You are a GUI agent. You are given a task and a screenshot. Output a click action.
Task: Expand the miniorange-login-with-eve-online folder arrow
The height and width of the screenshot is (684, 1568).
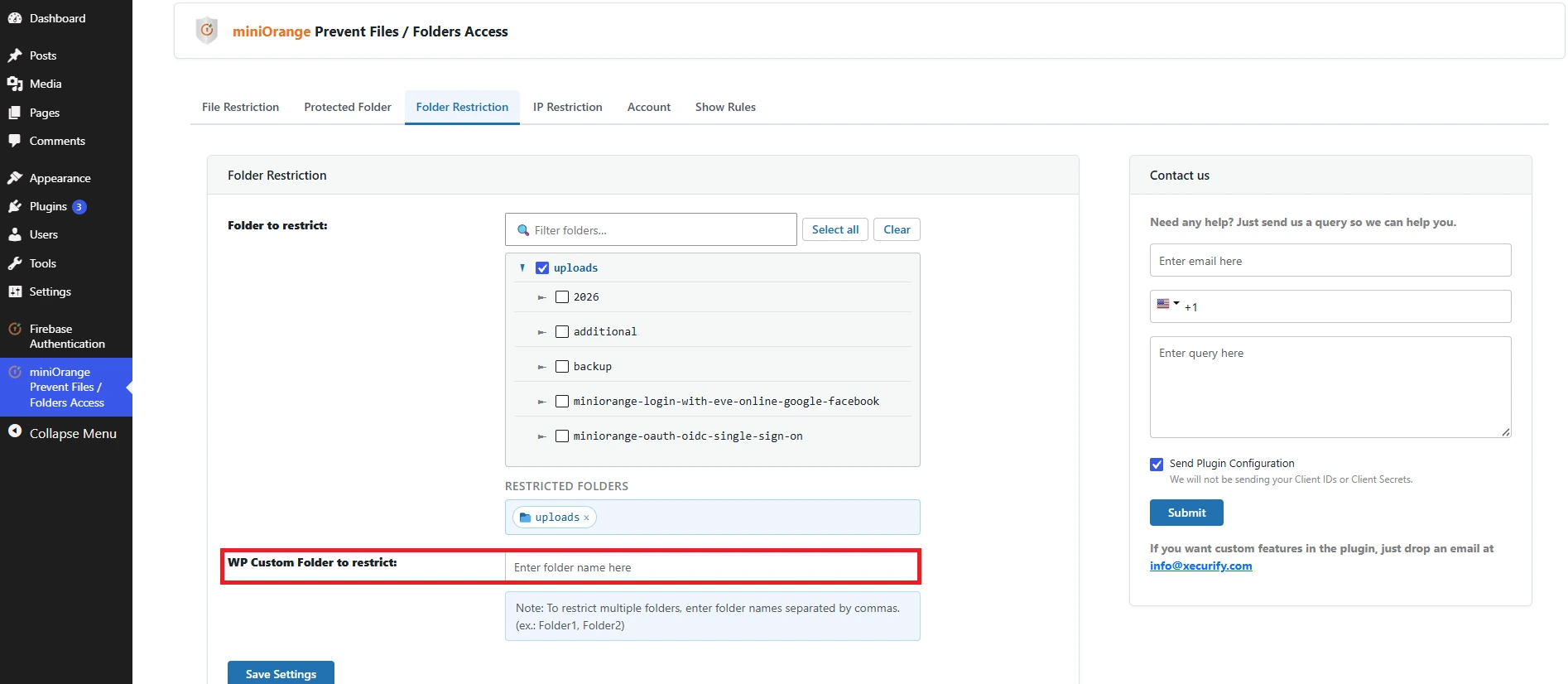[542, 402]
